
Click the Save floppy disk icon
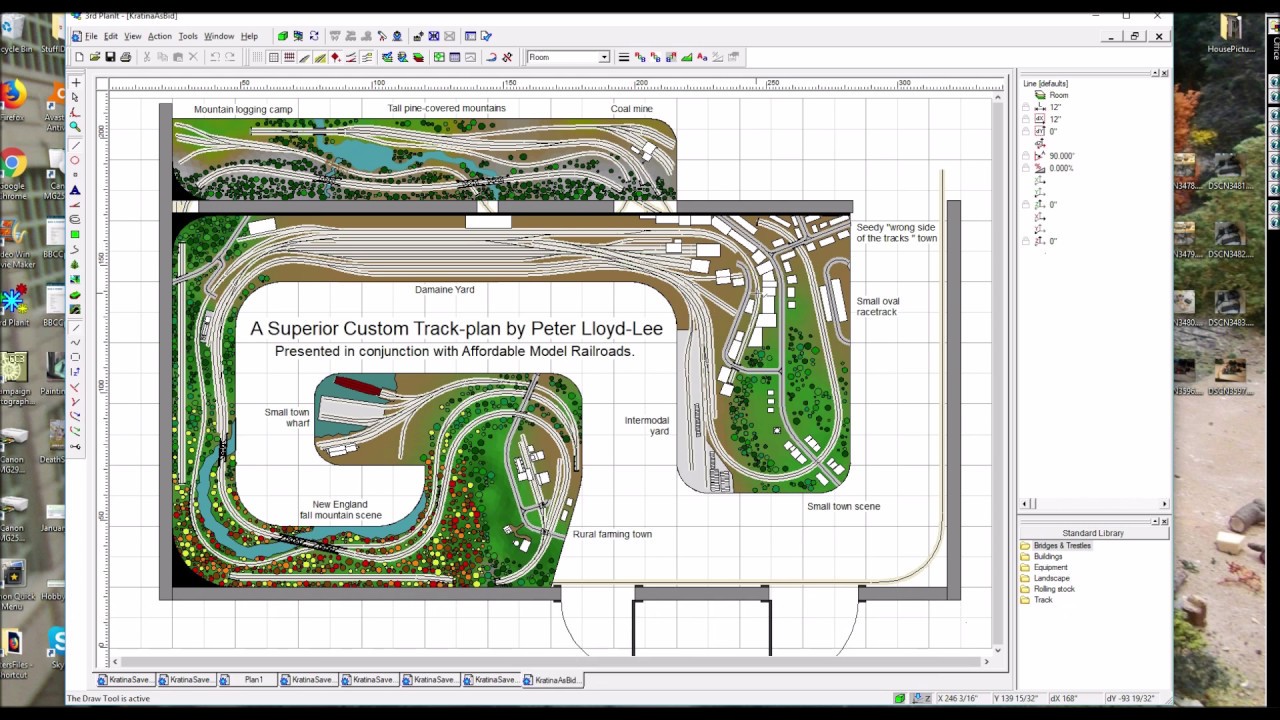(110, 57)
